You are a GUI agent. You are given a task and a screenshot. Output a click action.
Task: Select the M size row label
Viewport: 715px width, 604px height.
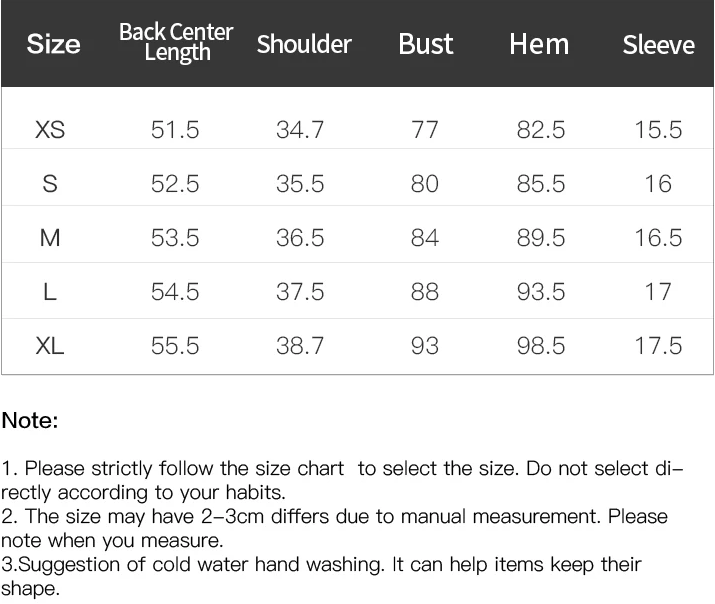pyautogui.click(x=50, y=237)
